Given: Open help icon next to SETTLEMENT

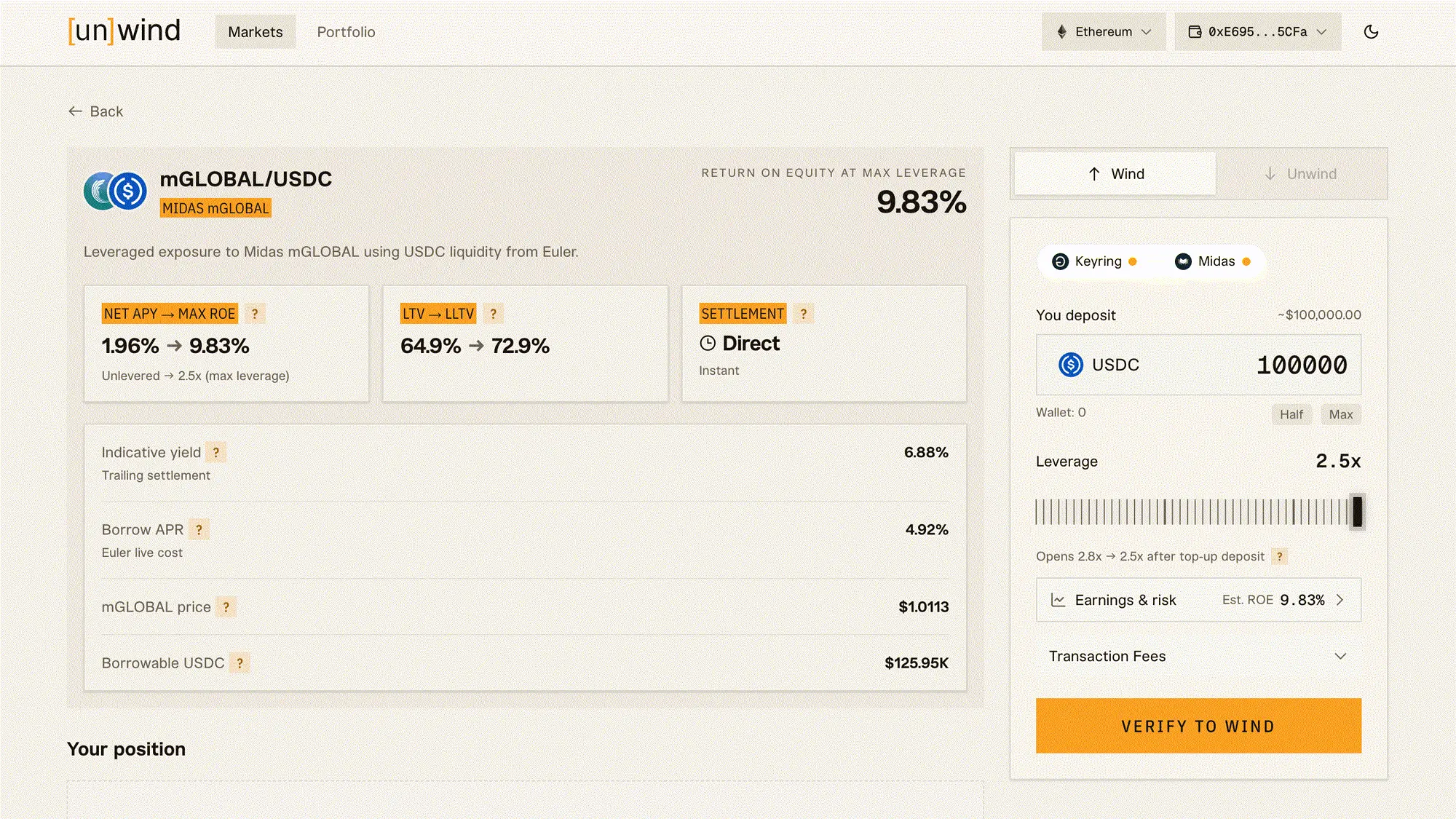Looking at the screenshot, I should coord(804,314).
